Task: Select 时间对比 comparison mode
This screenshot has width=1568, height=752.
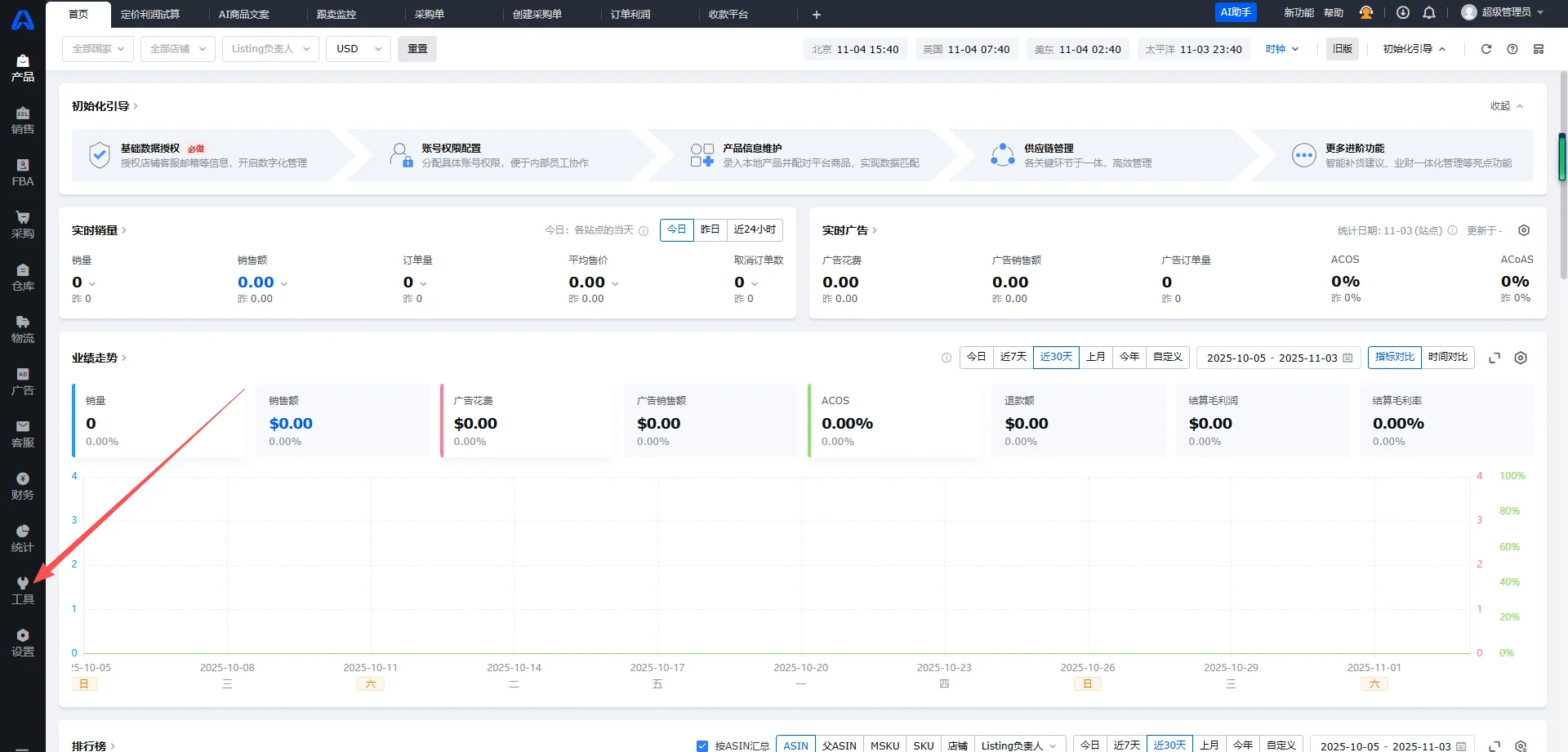Action: (1448, 357)
